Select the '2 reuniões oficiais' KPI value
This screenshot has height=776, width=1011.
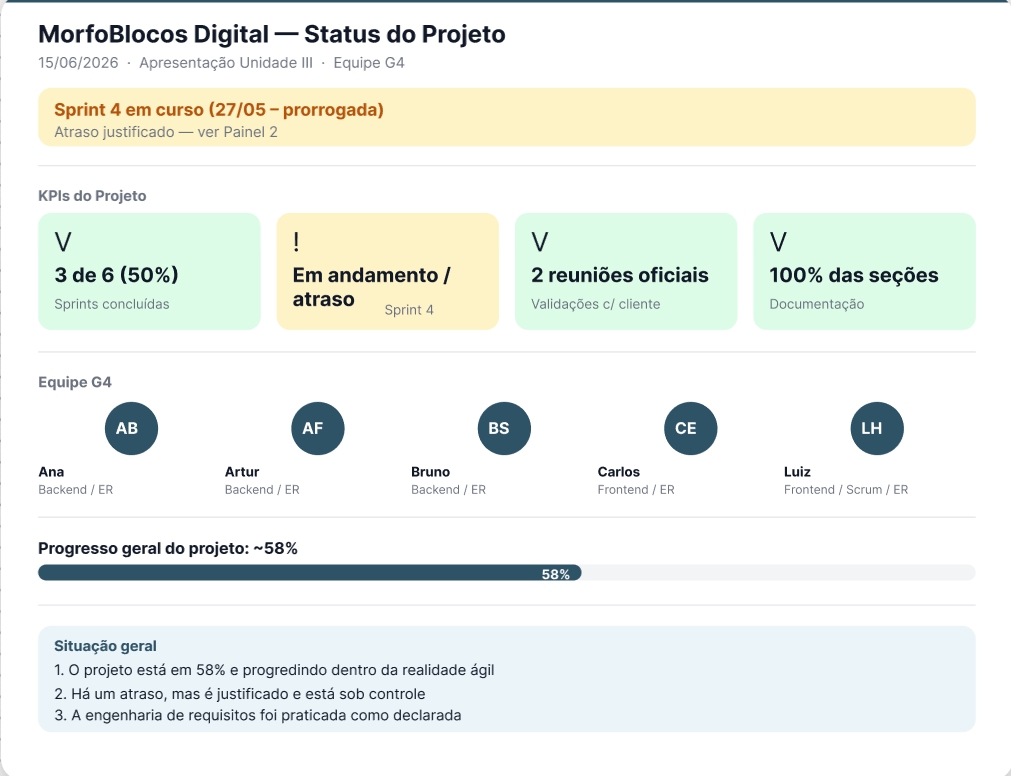[620, 275]
